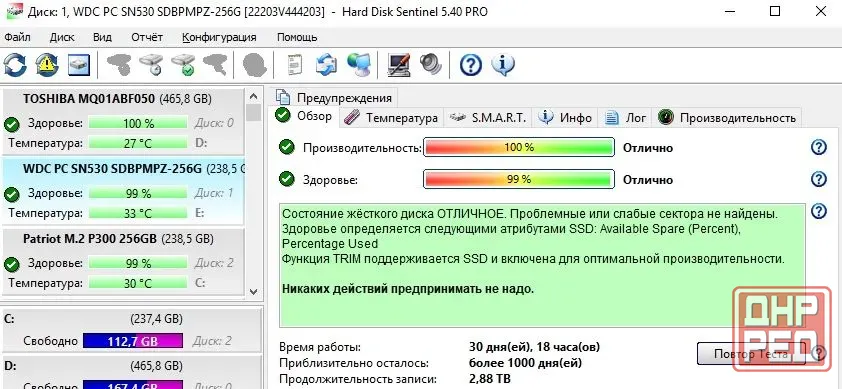Open the report document toolbar icon
Screen dimensions: 842x389
(294, 65)
